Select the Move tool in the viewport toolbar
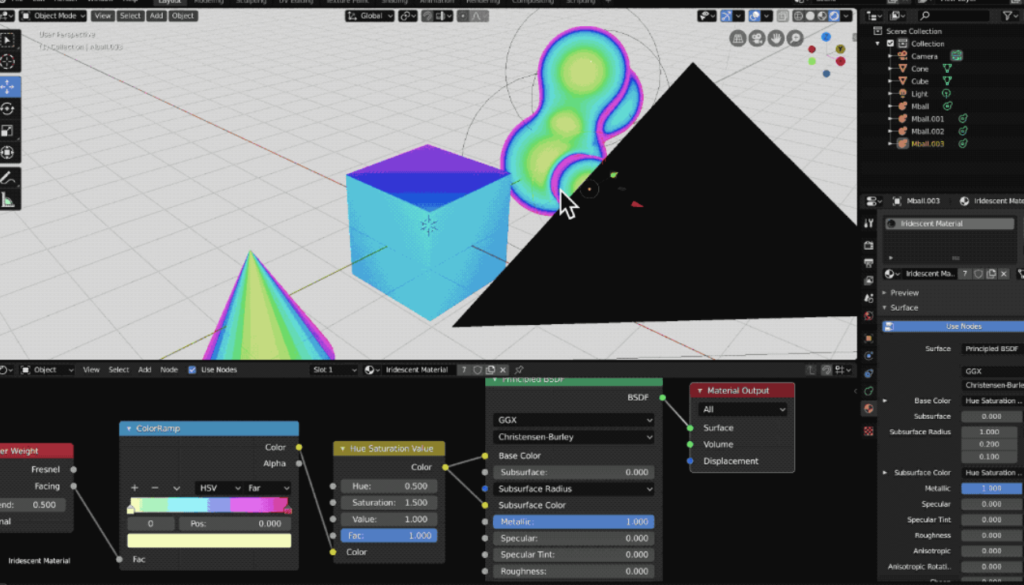 [x=8, y=86]
